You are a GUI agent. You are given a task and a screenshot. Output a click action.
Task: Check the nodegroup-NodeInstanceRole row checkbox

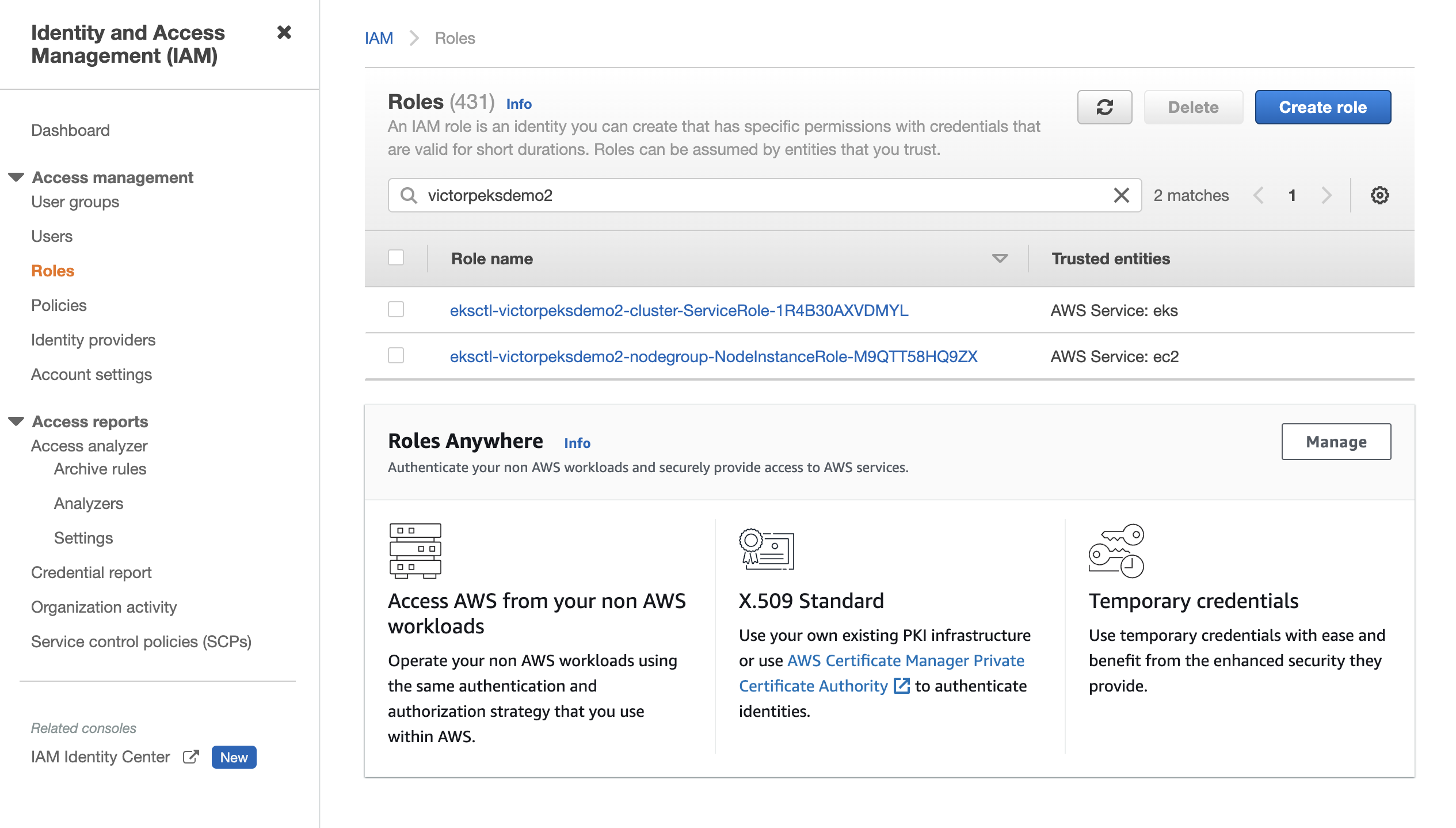coord(396,356)
